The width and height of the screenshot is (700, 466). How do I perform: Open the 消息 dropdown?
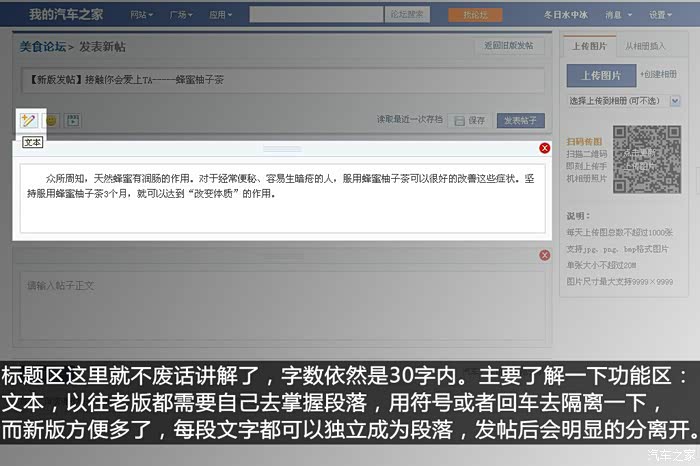point(618,15)
